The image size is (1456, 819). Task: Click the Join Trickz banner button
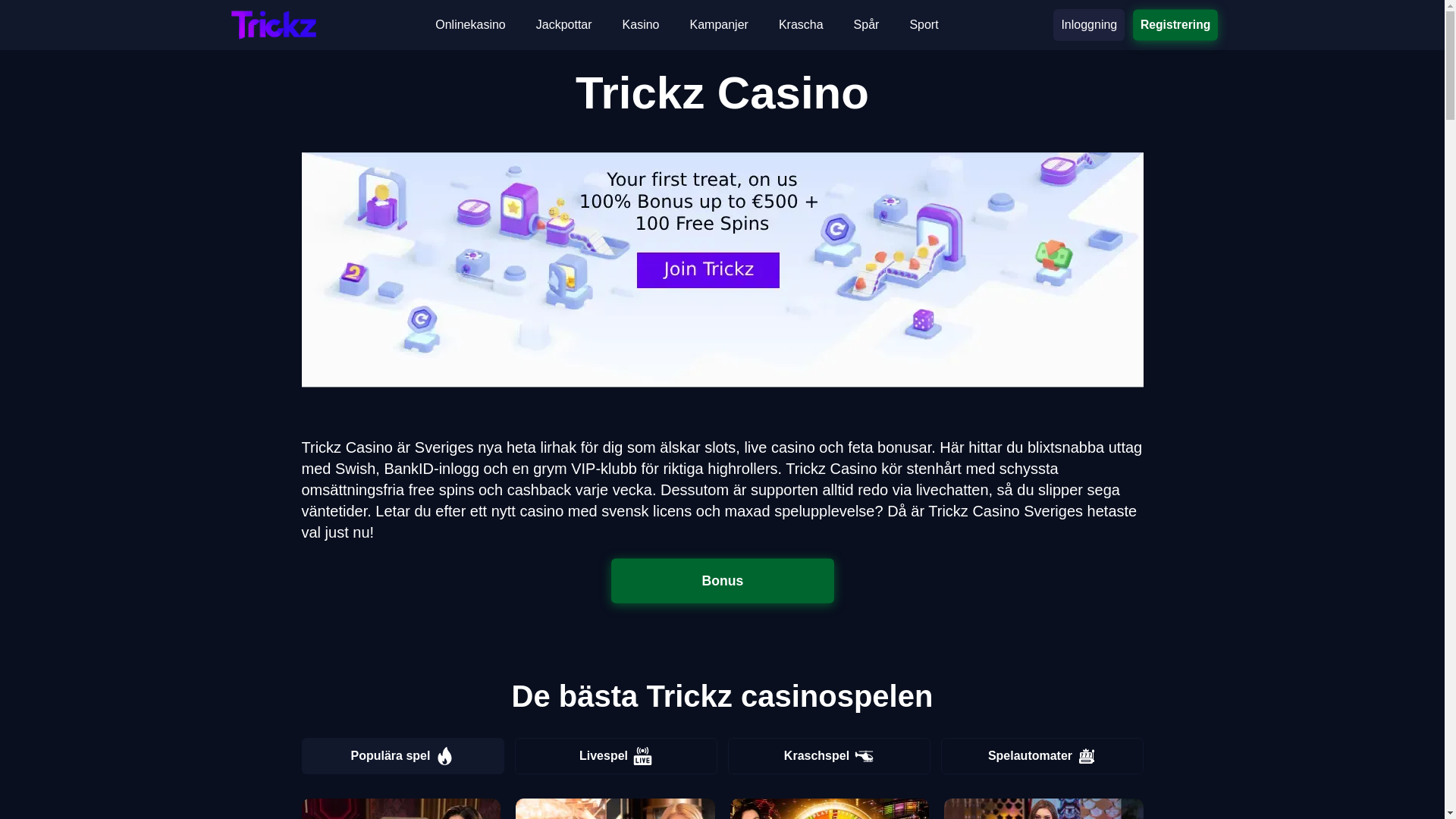[x=708, y=270]
